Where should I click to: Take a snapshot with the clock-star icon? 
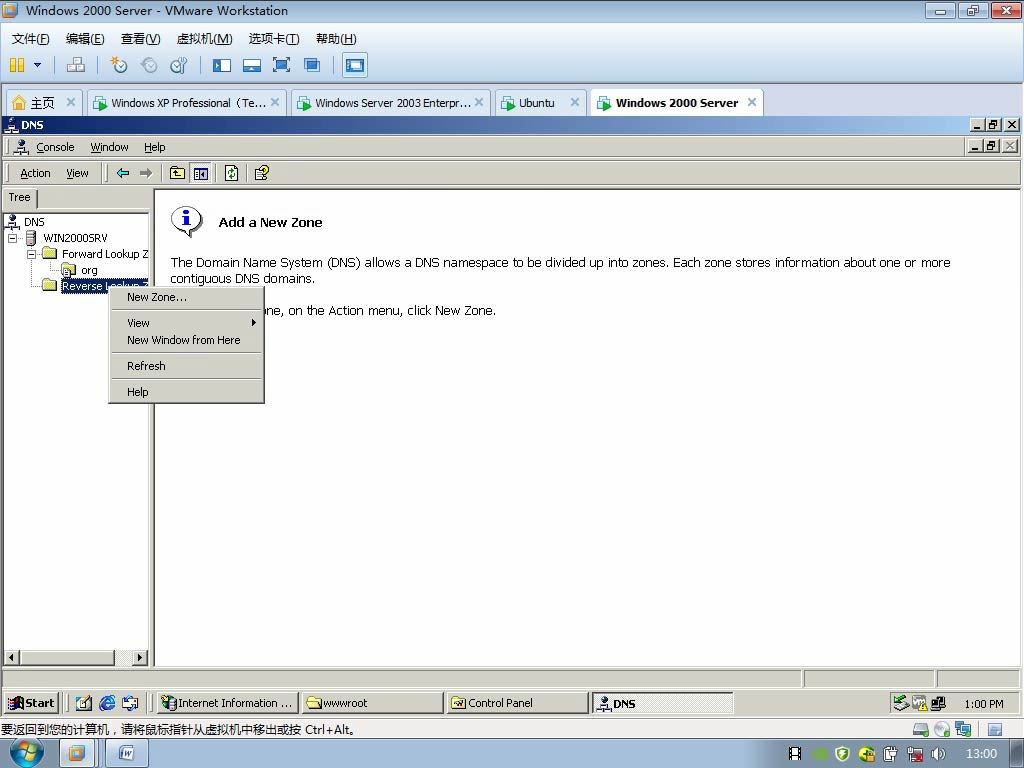click(x=118, y=65)
